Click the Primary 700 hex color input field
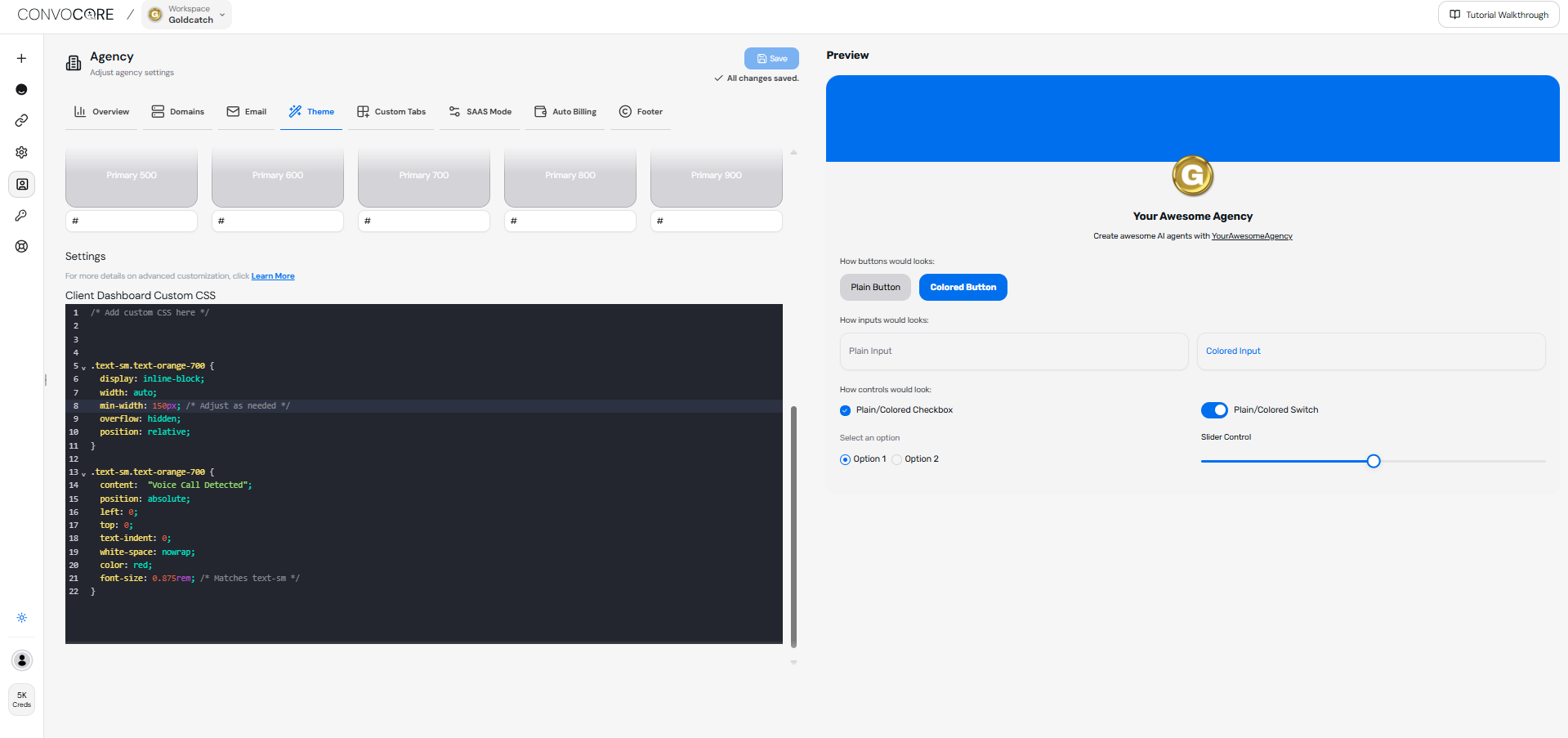The image size is (1568, 738). 423,221
